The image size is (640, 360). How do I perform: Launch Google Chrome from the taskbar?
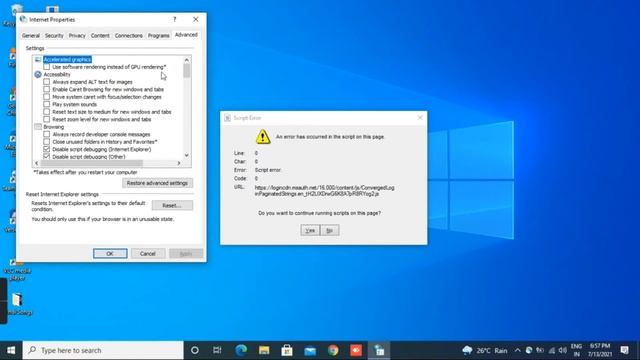coord(333,350)
